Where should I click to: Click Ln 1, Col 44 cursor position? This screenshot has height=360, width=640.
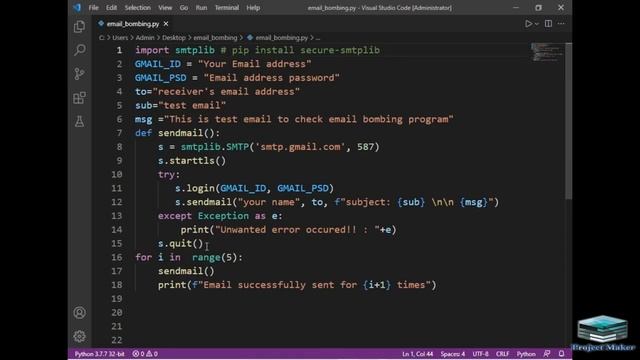417,354
